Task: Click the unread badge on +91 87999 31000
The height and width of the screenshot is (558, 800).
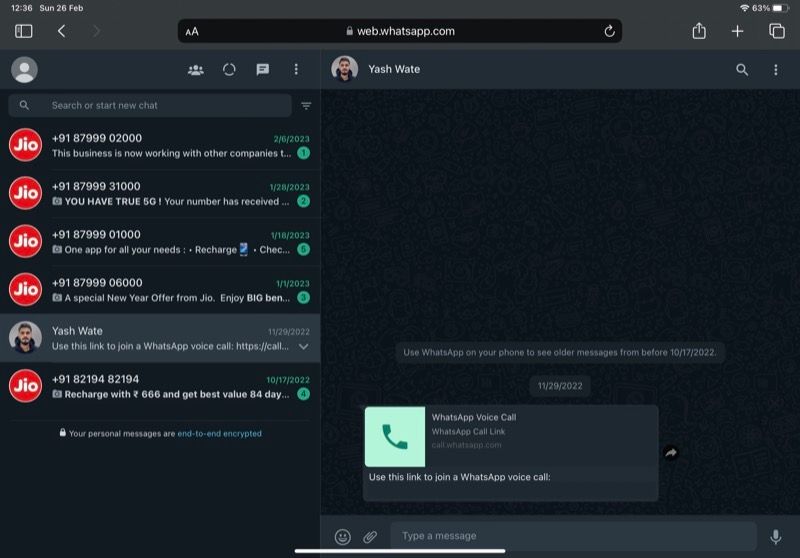Action: tap(304, 201)
